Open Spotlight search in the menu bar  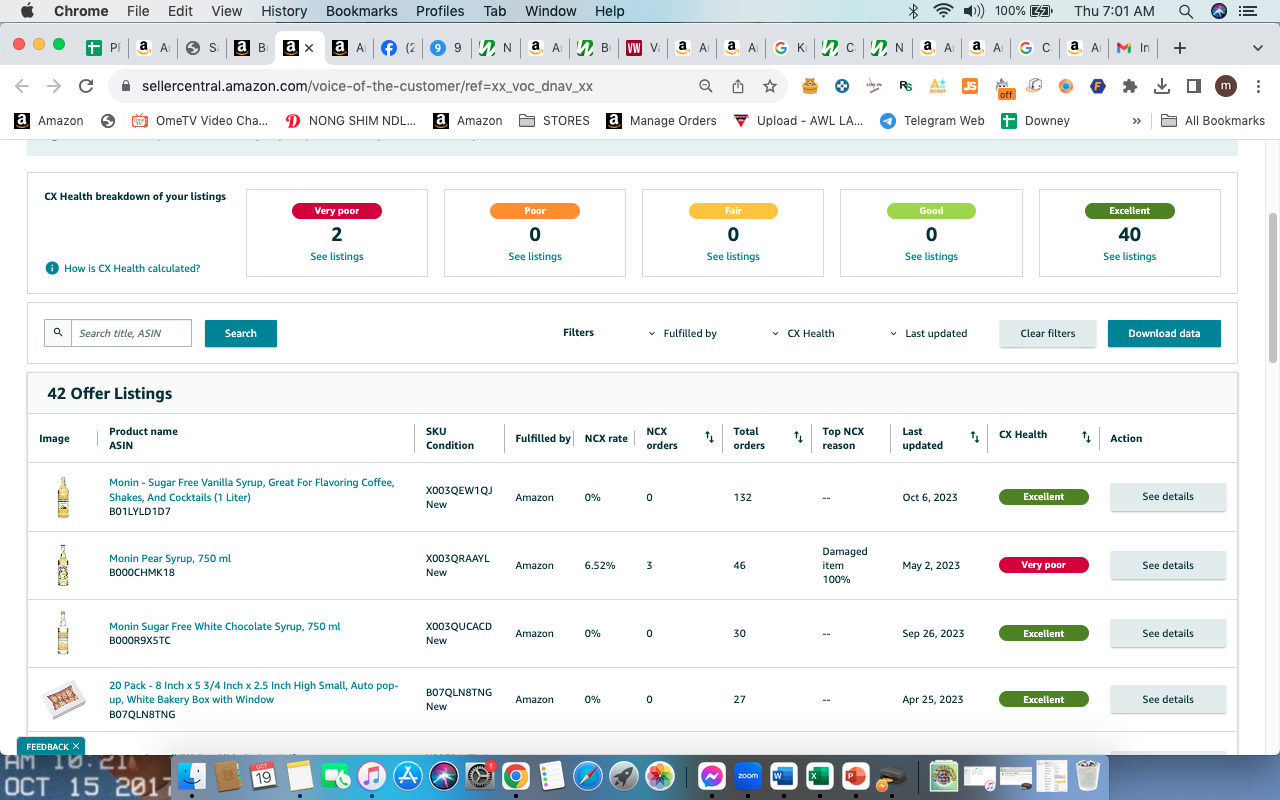tap(1186, 11)
